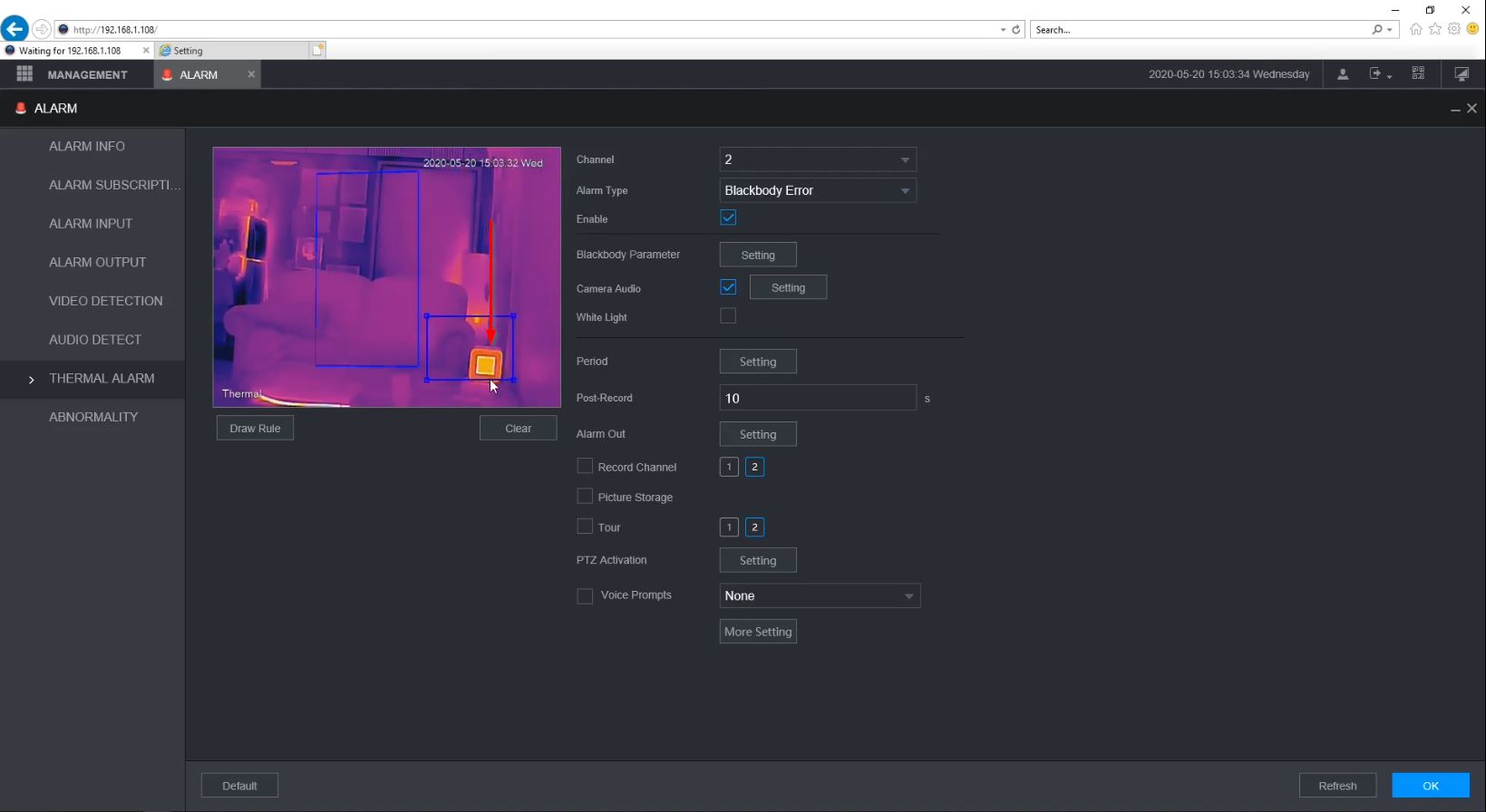Open the Voice Prompts dropdown
Screen dimensions: 1486x812
[x=820, y=595]
